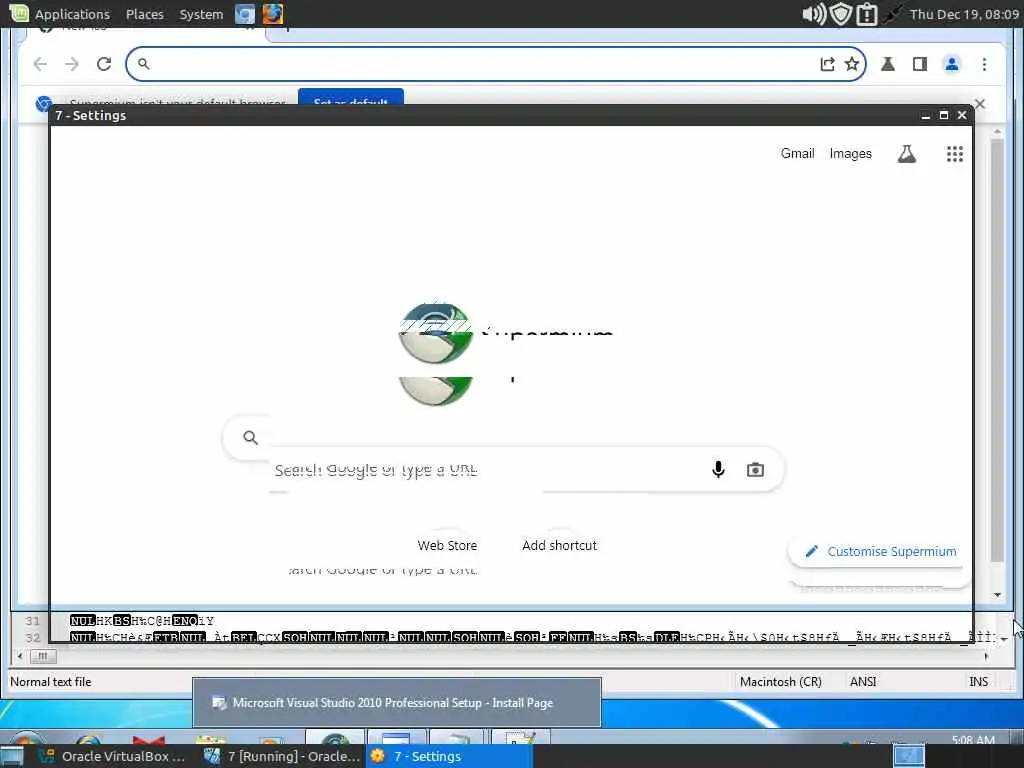
Task: Click the scroll down arrow of the Settings window
Action: pyautogui.click(x=997, y=594)
